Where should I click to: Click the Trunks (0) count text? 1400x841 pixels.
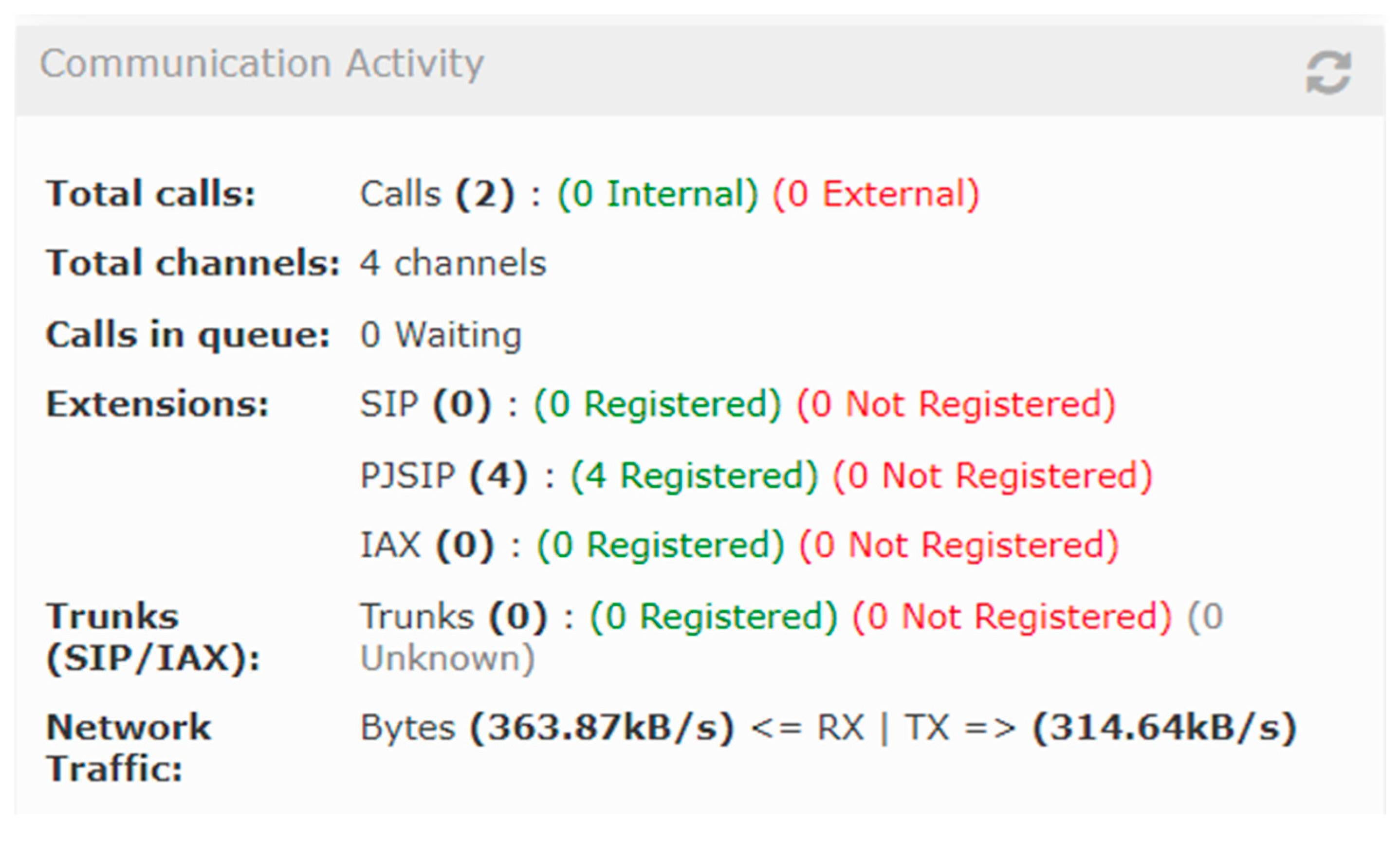(x=453, y=616)
